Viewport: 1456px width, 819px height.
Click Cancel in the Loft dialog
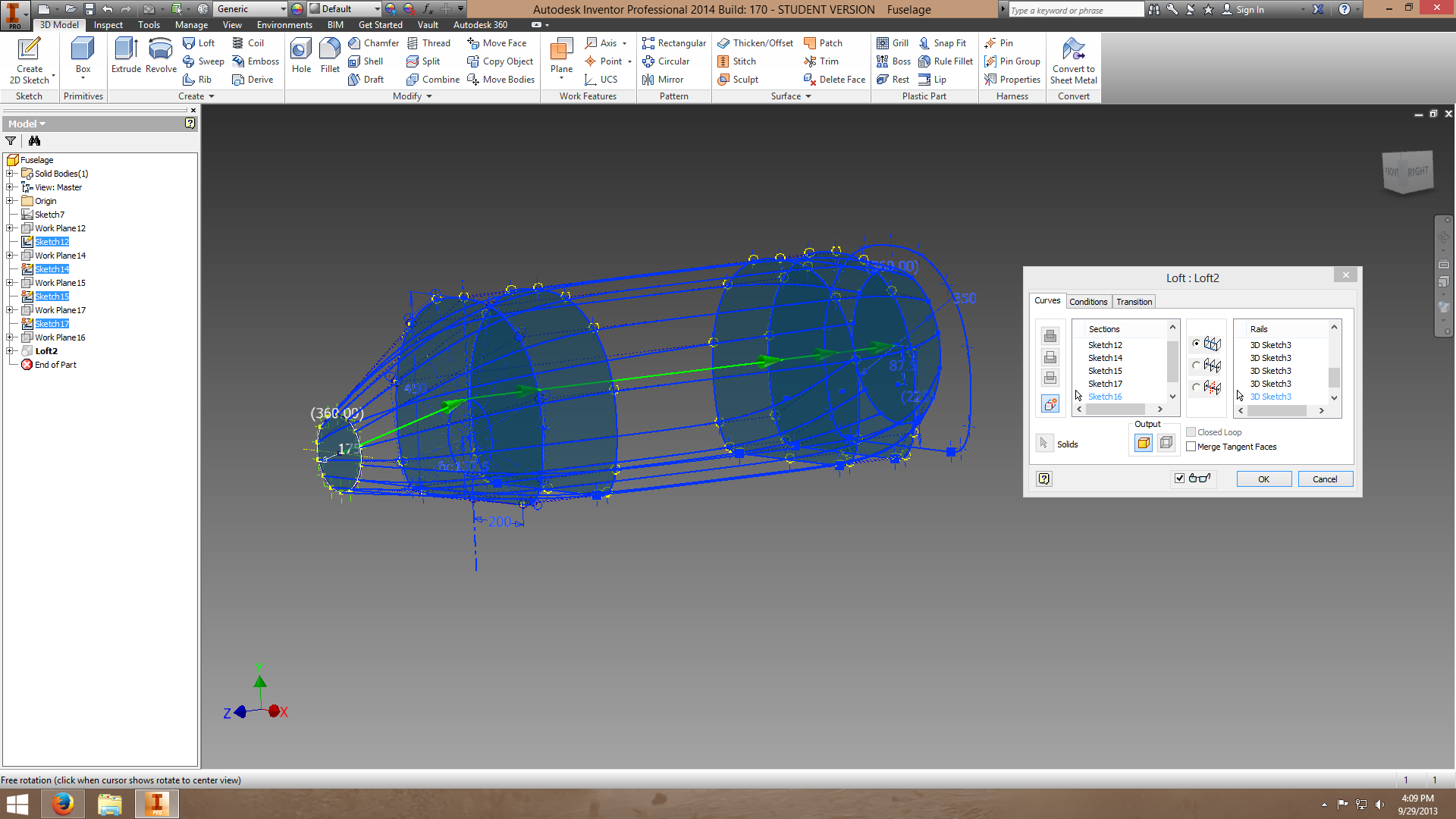click(1325, 479)
